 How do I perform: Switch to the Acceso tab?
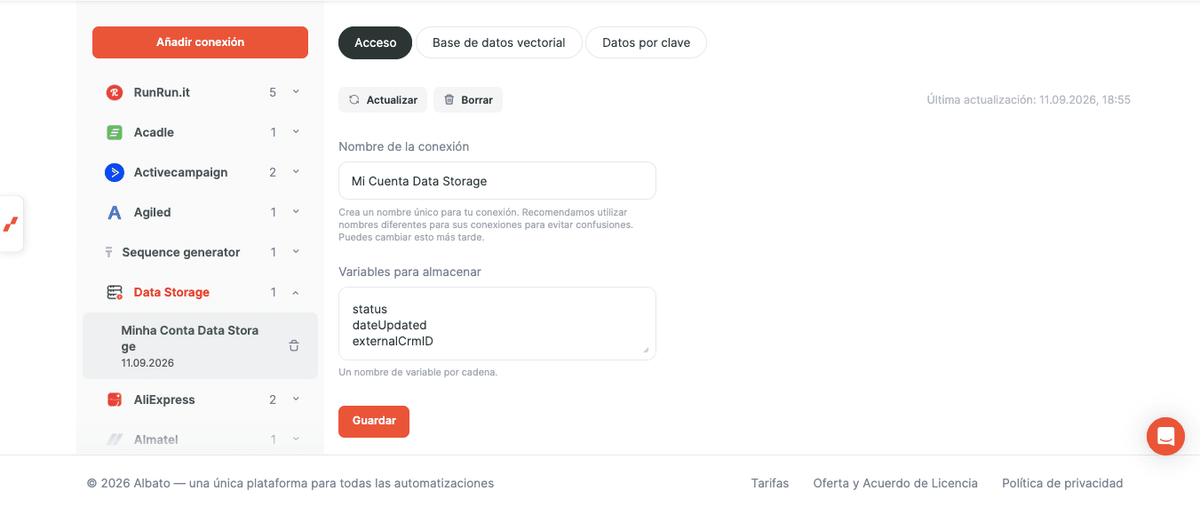tap(375, 43)
